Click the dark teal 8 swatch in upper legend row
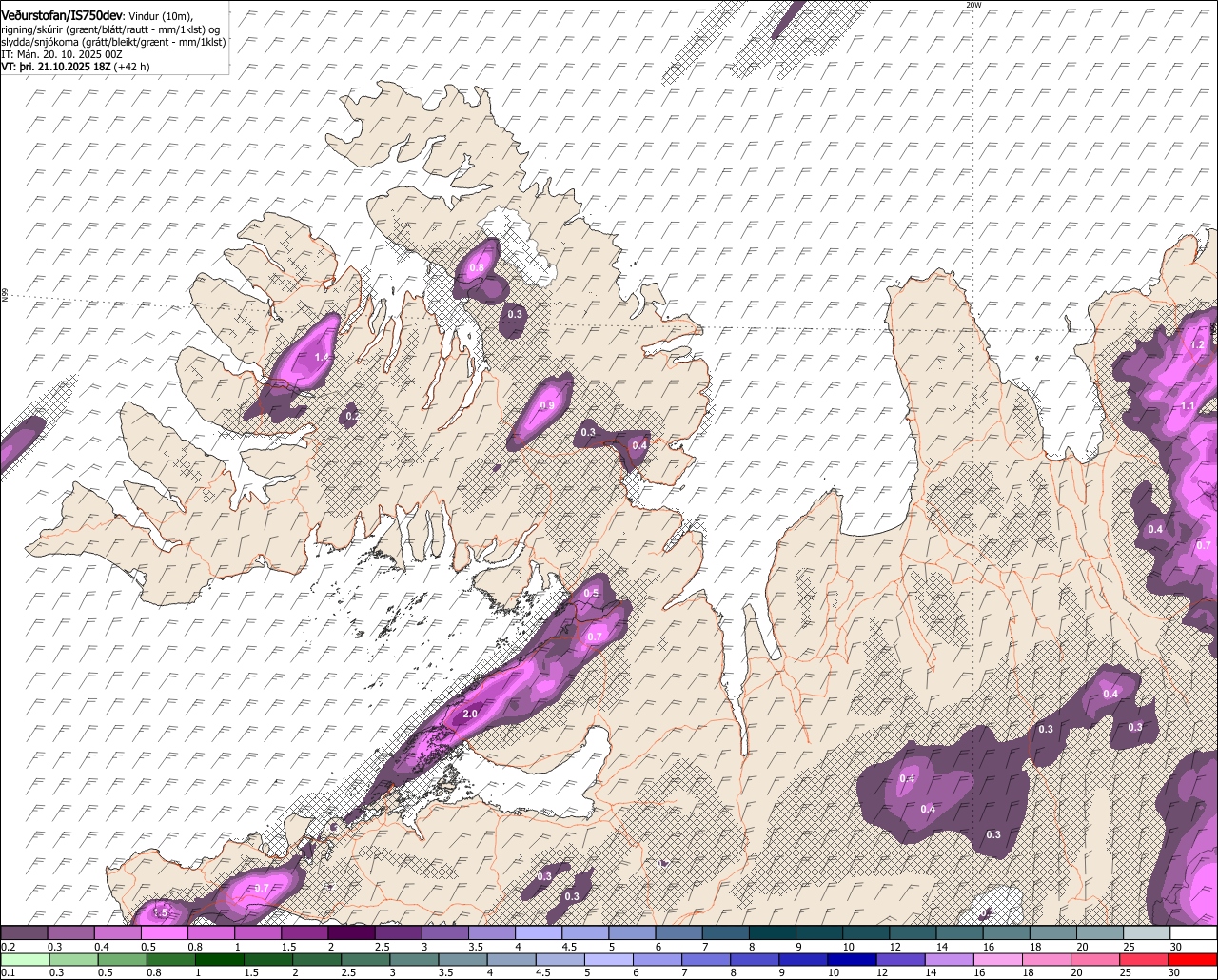This screenshot has height=980, width=1218. tap(773, 932)
